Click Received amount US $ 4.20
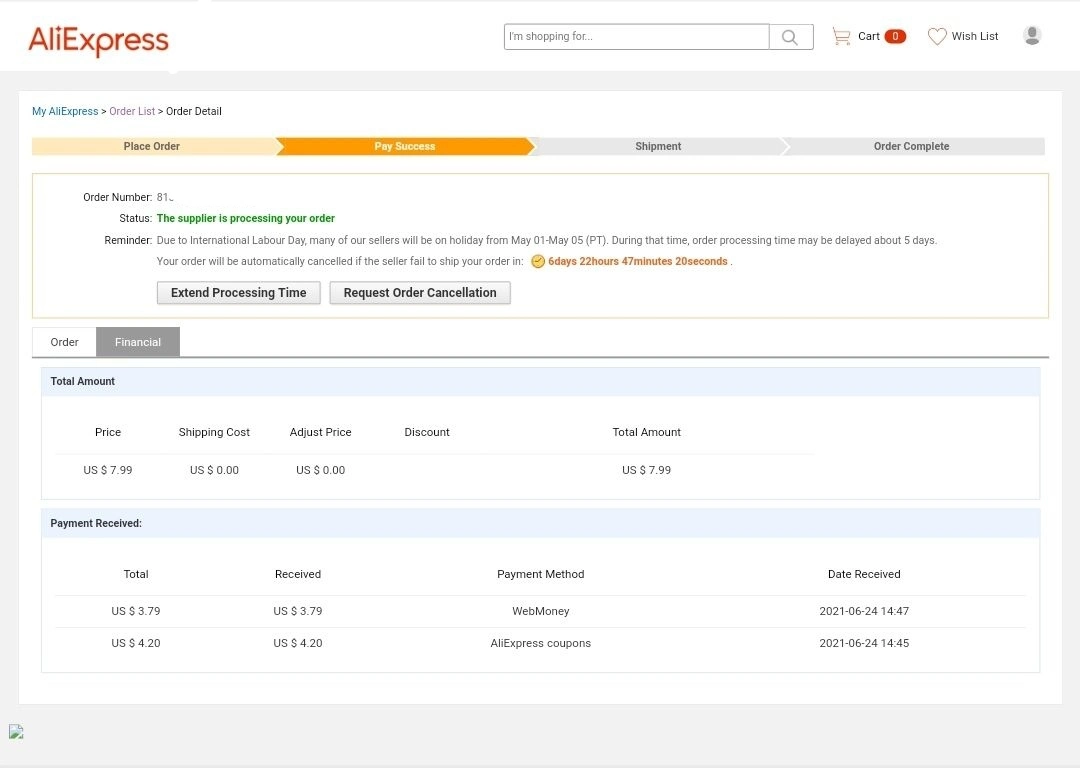 pyautogui.click(x=298, y=643)
